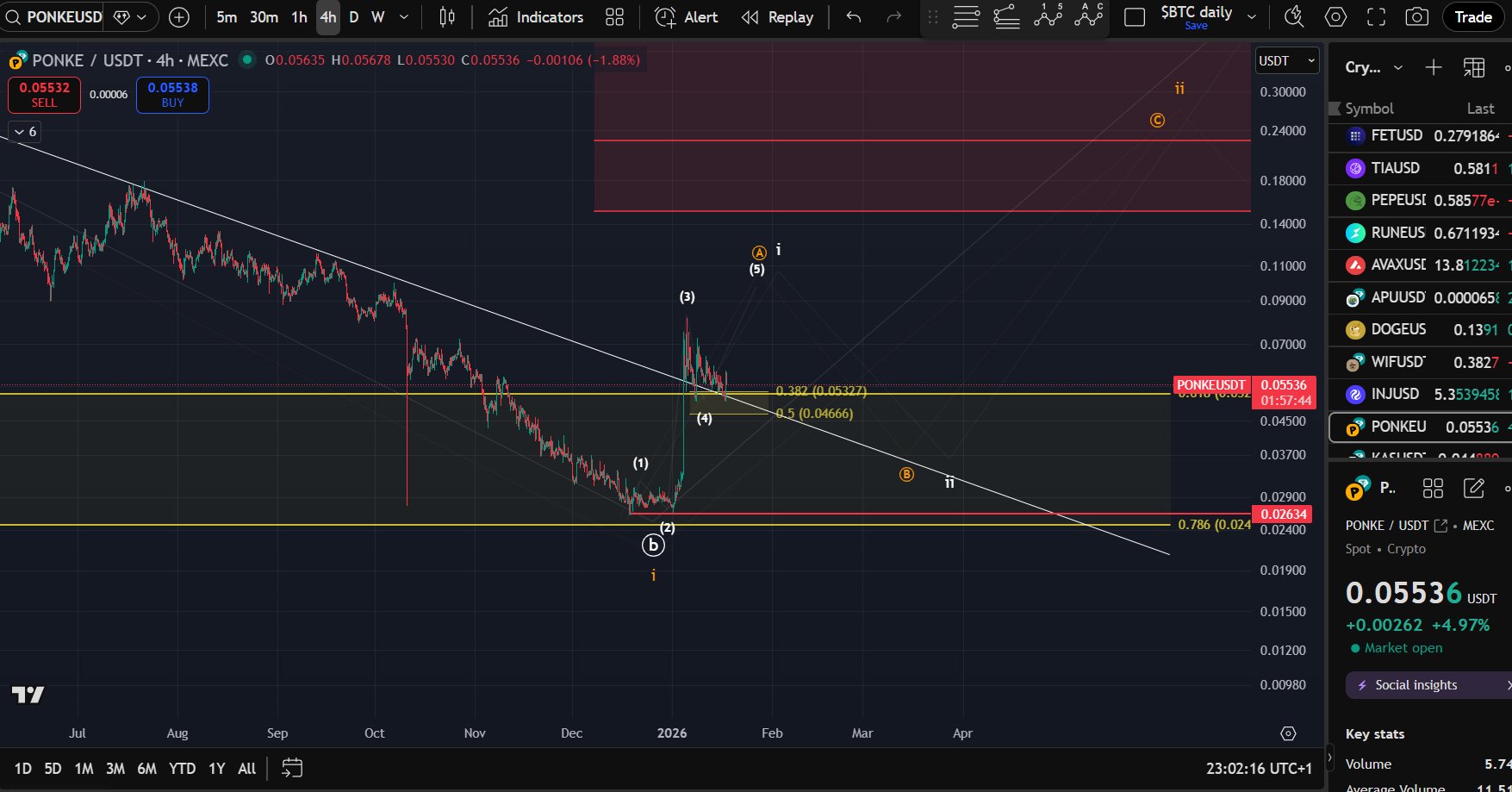The image size is (1512, 792).
Task: Toggle the 6 indicators legend collapse arrow
Action: pyautogui.click(x=24, y=132)
